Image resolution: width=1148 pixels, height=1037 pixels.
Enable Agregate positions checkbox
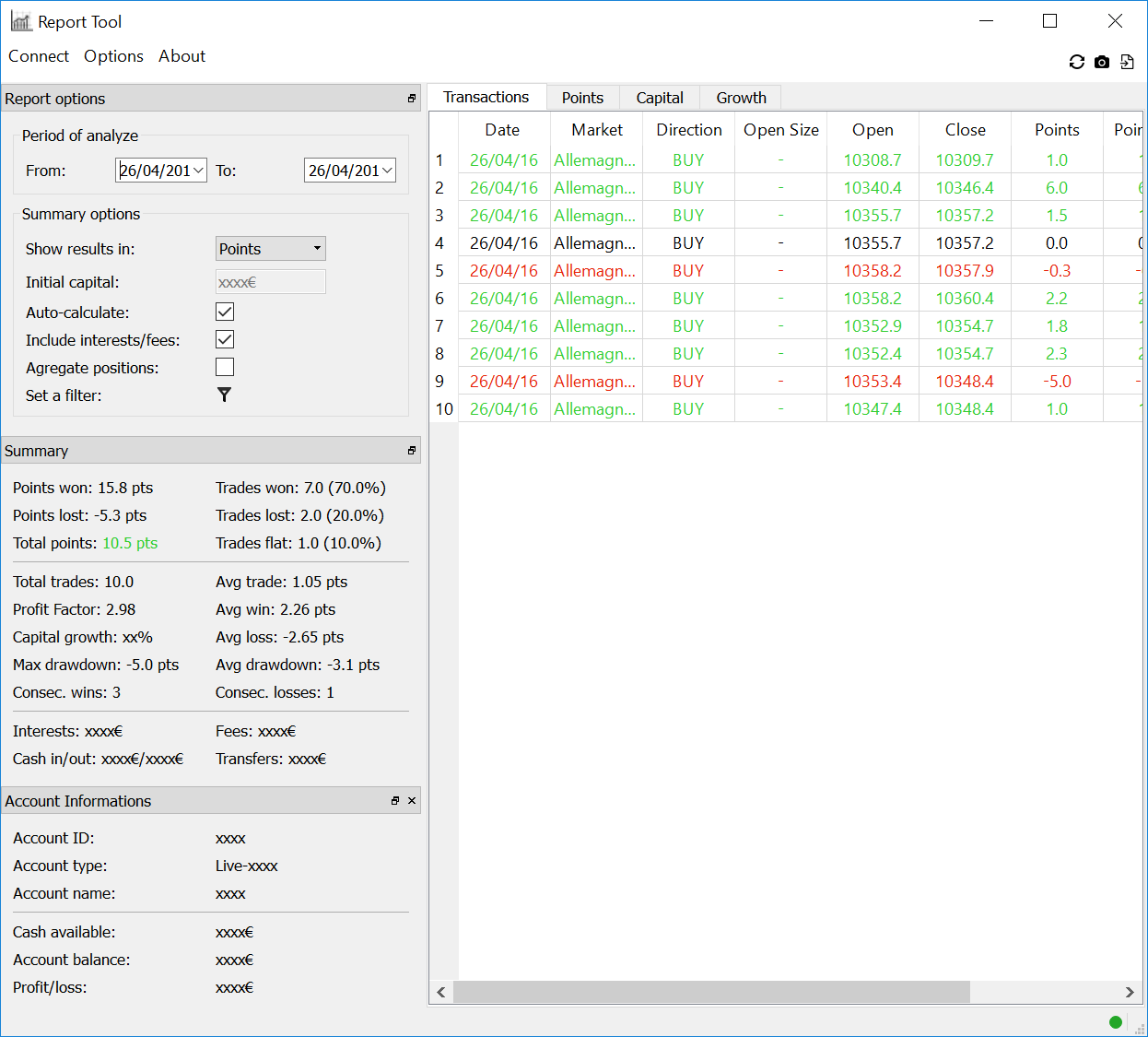(x=225, y=367)
